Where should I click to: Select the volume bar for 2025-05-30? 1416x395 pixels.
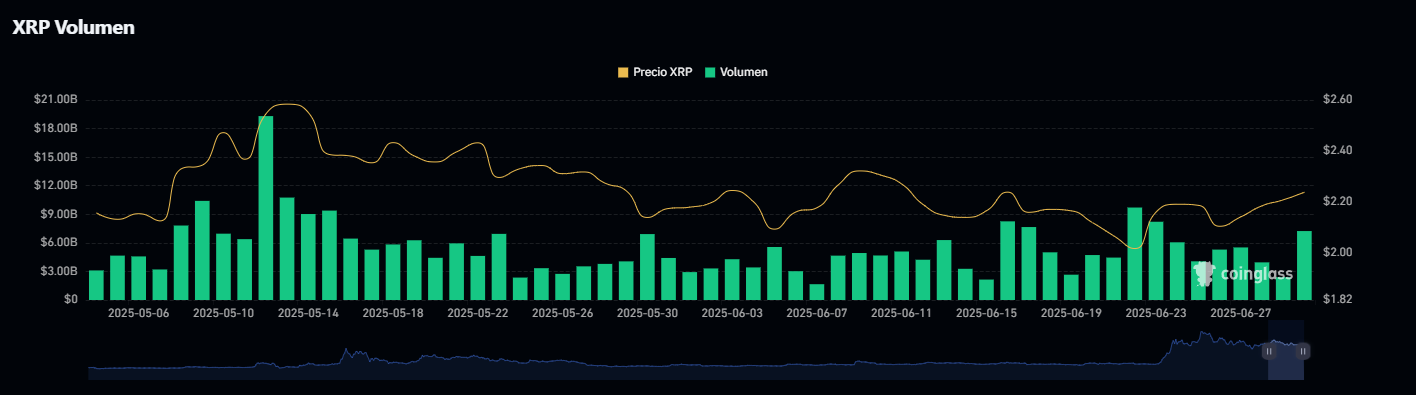coord(647,266)
